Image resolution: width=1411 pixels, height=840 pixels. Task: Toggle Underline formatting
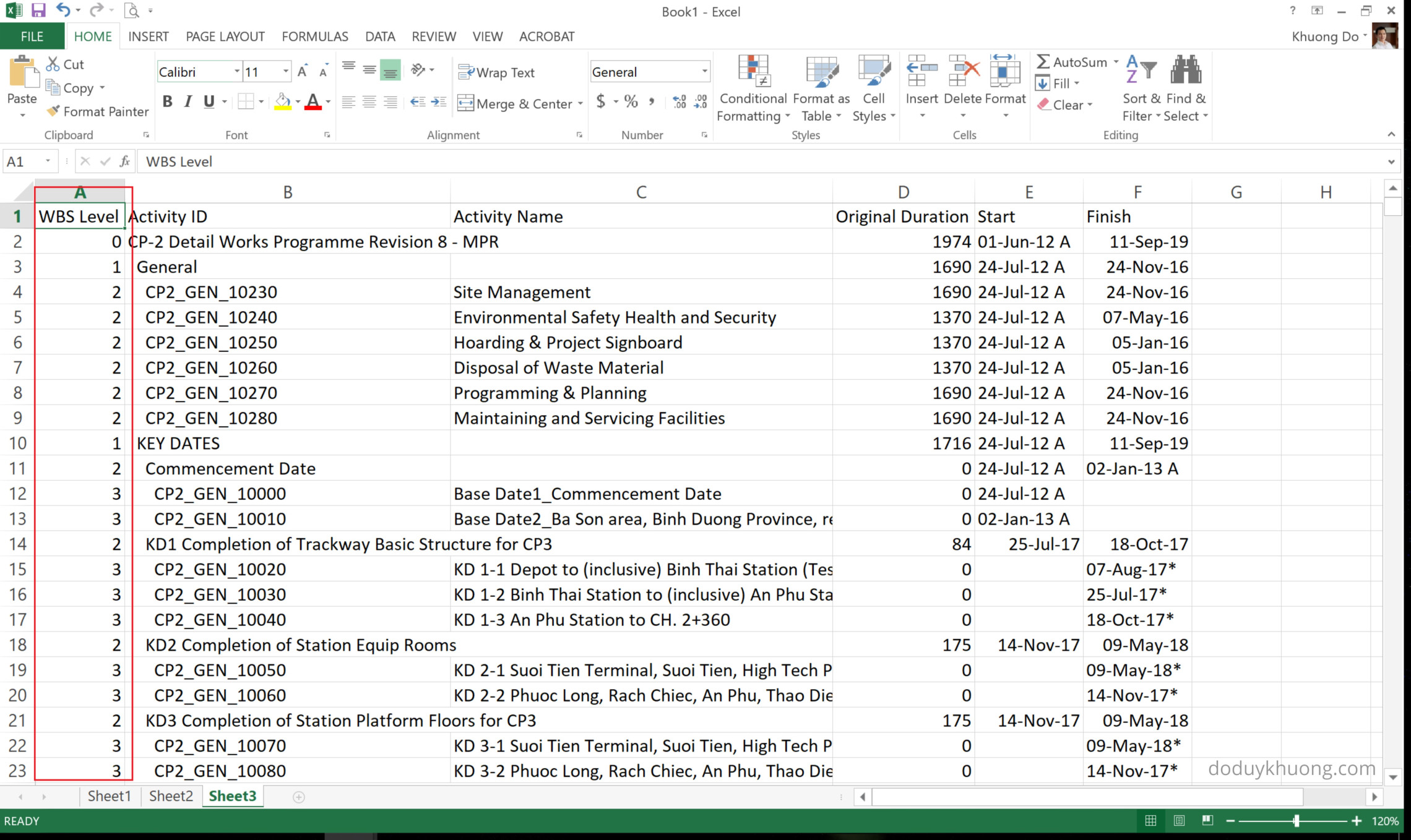(209, 101)
